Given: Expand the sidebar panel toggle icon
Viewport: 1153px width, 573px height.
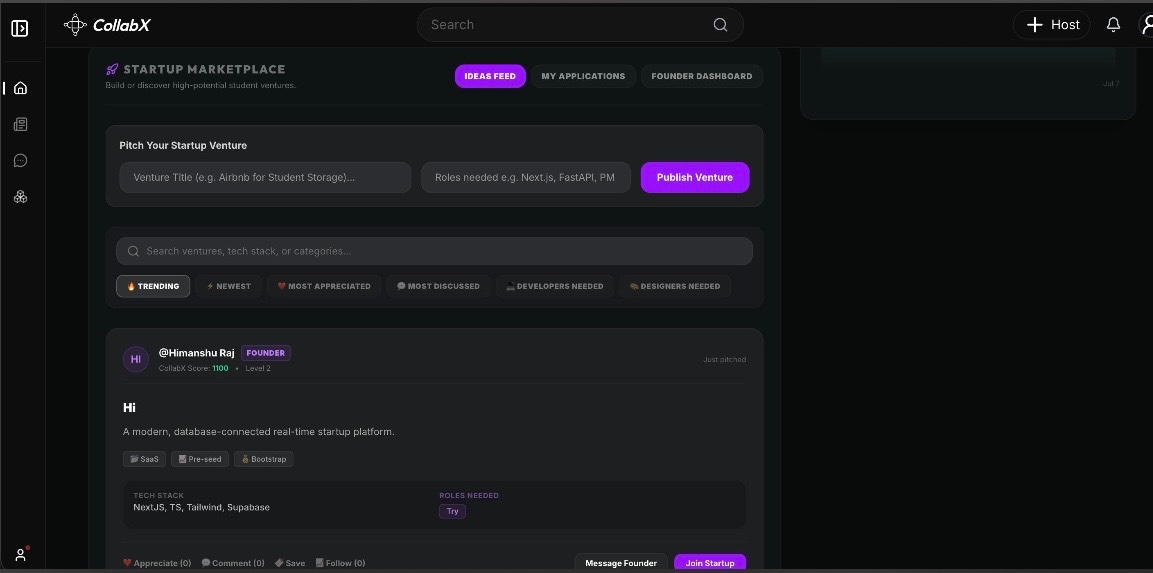Looking at the screenshot, I should 20,29.
